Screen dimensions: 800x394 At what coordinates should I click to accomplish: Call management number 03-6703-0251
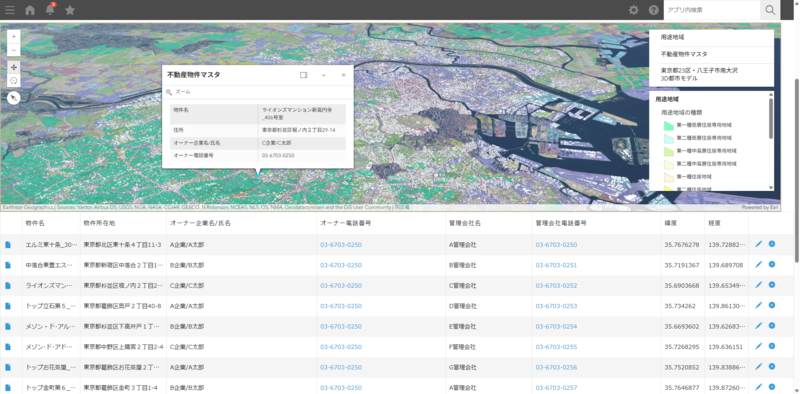(556, 265)
